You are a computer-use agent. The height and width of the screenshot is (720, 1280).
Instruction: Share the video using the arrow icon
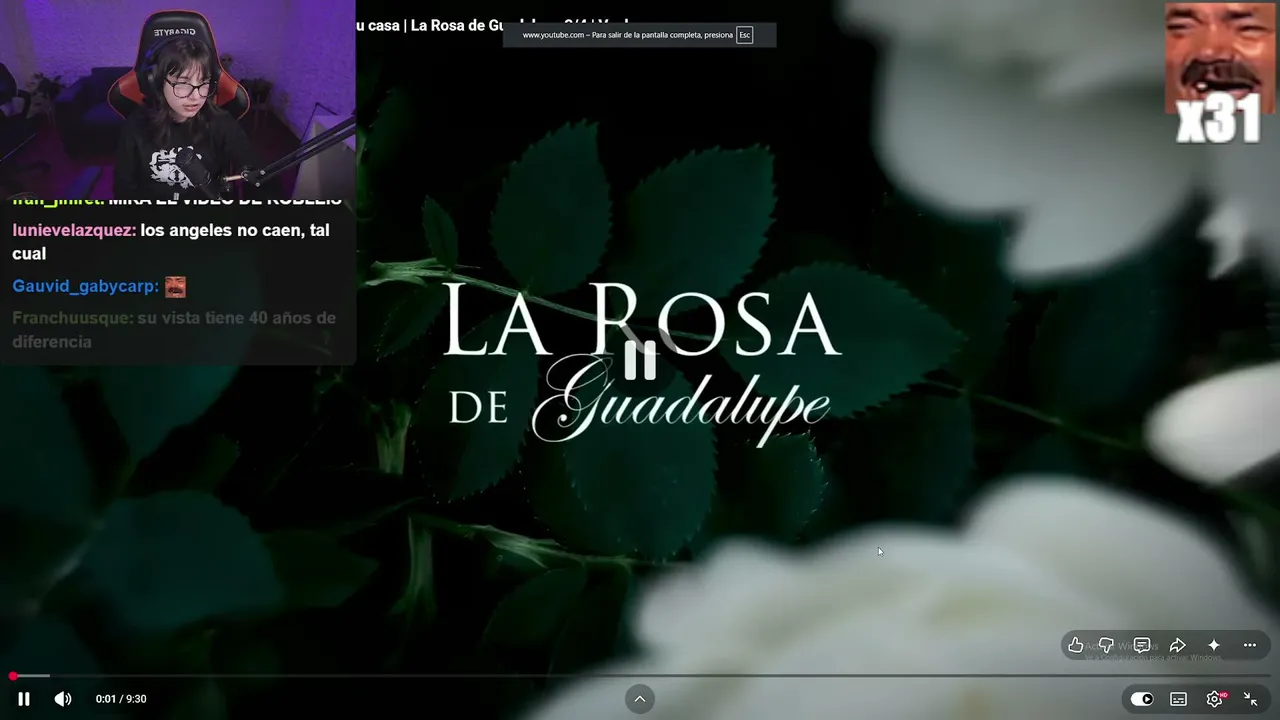point(1178,645)
